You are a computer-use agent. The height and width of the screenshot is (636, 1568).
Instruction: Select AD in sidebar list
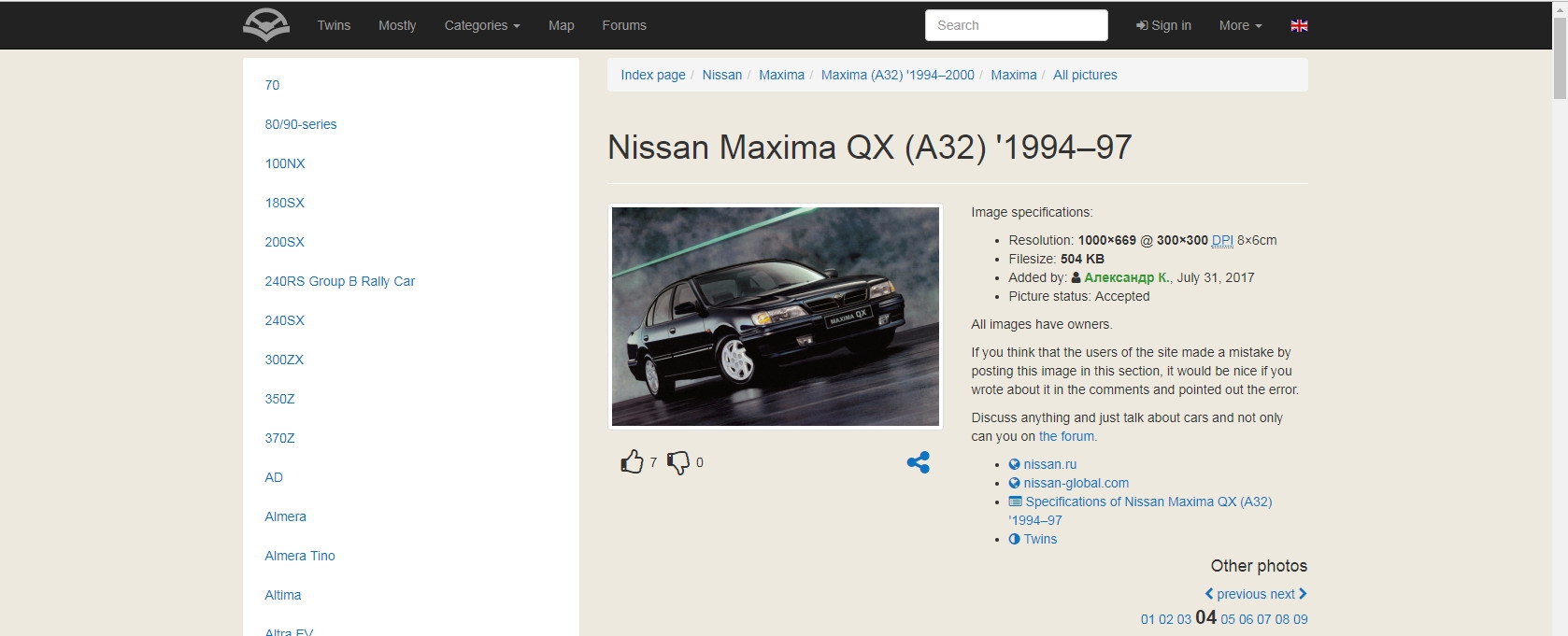pyautogui.click(x=274, y=477)
